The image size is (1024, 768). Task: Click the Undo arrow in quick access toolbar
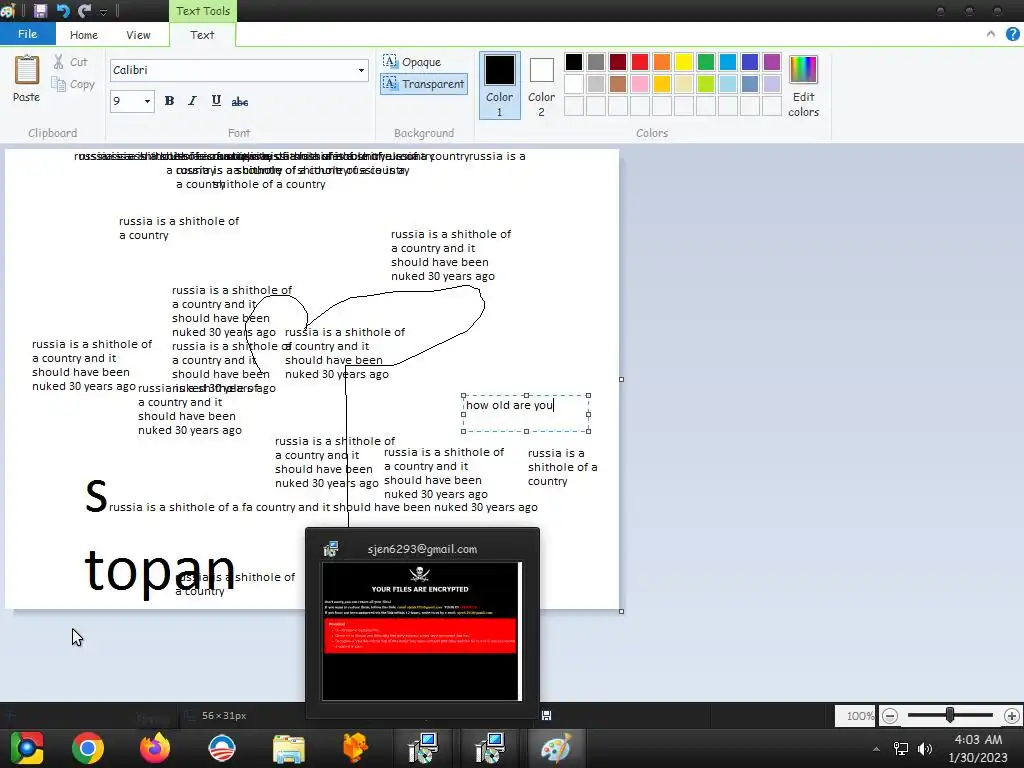pos(63,10)
